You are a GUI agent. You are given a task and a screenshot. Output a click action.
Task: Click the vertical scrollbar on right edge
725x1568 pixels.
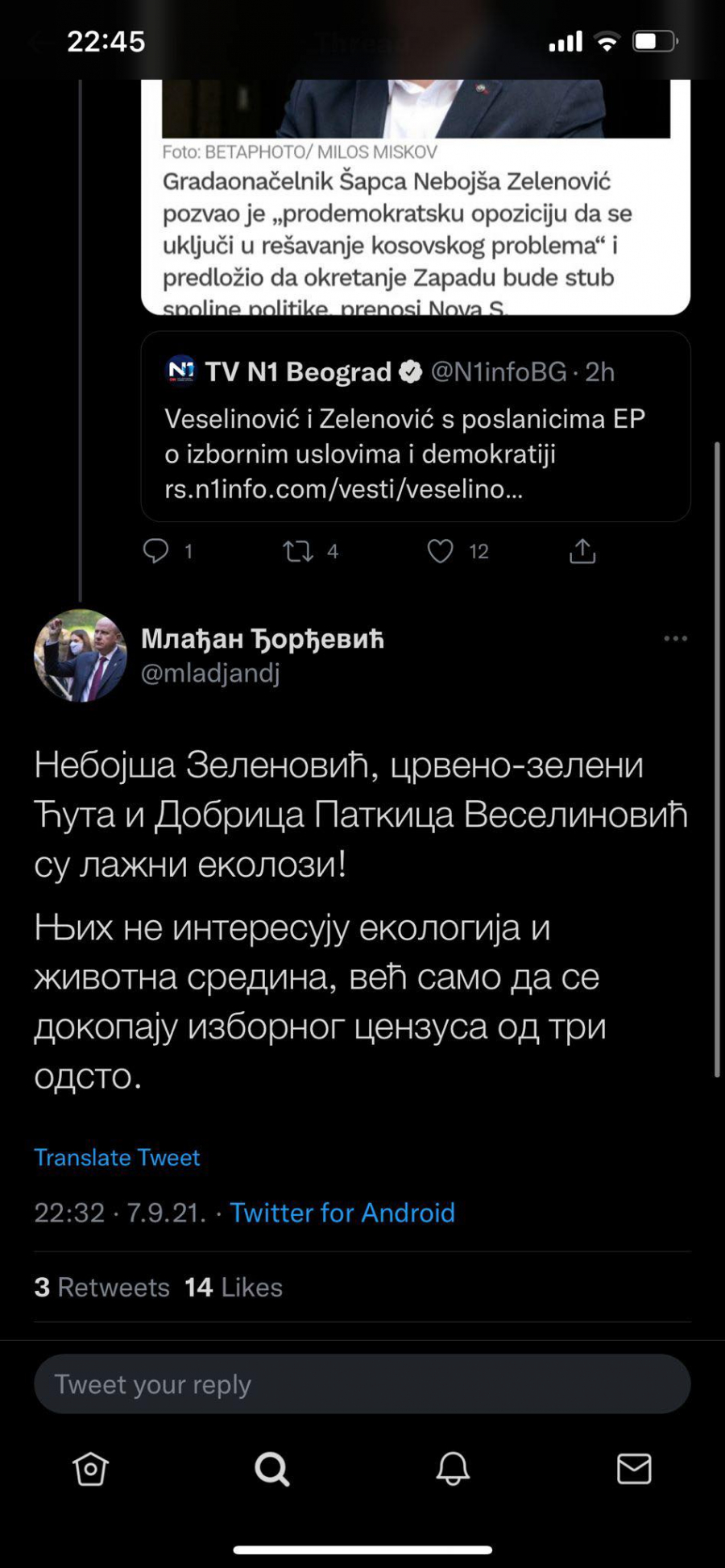click(716, 757)
